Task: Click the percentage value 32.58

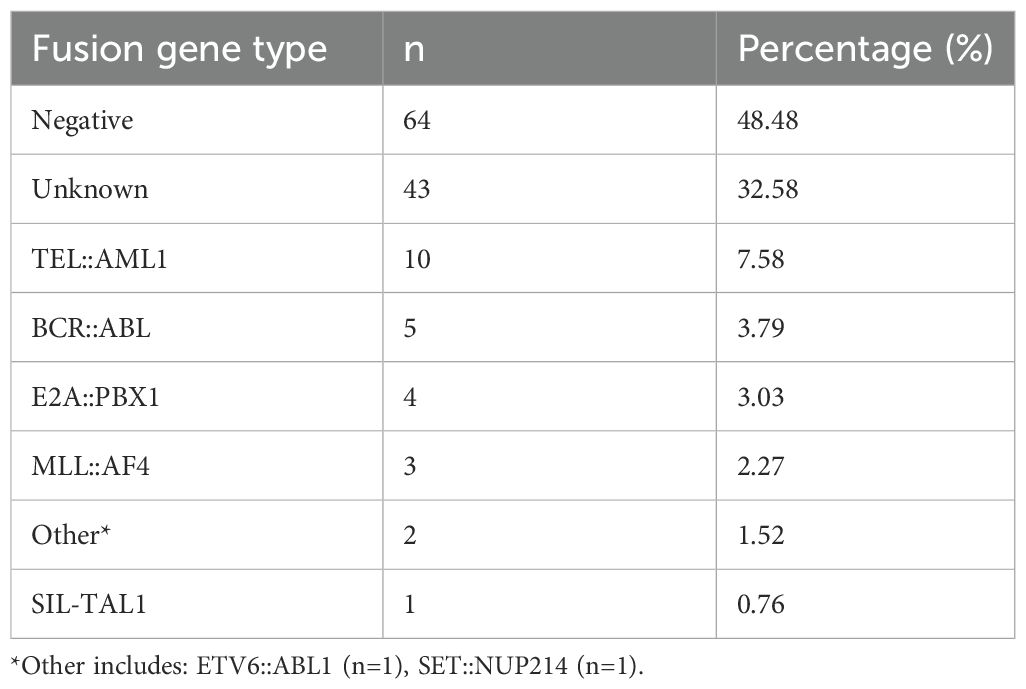Action: (768, 189)
